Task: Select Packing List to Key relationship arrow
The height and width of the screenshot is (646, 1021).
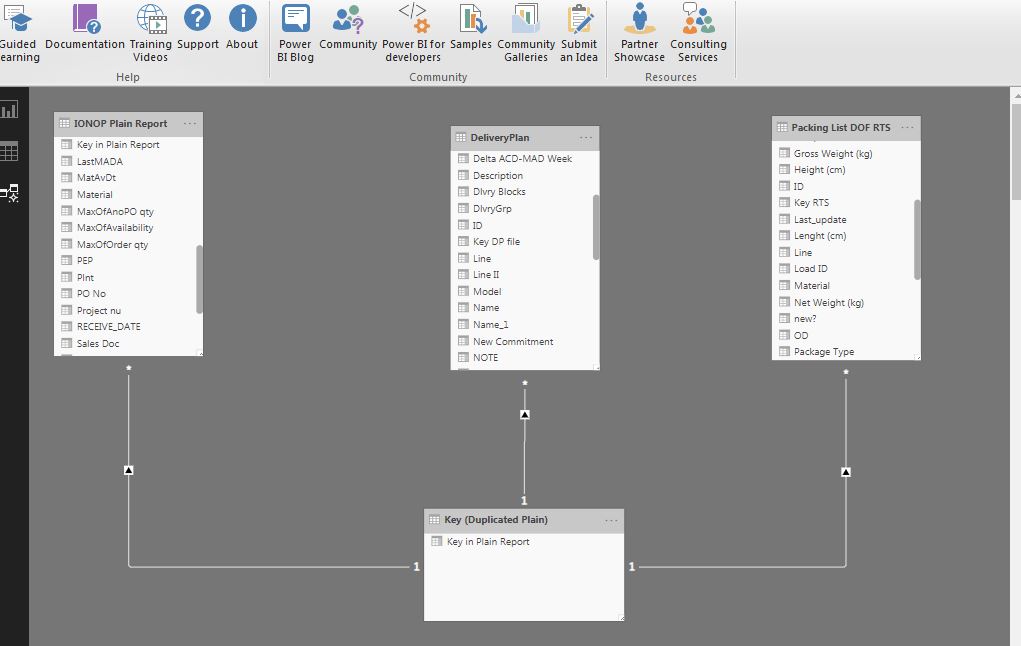Action: (846, 471)
